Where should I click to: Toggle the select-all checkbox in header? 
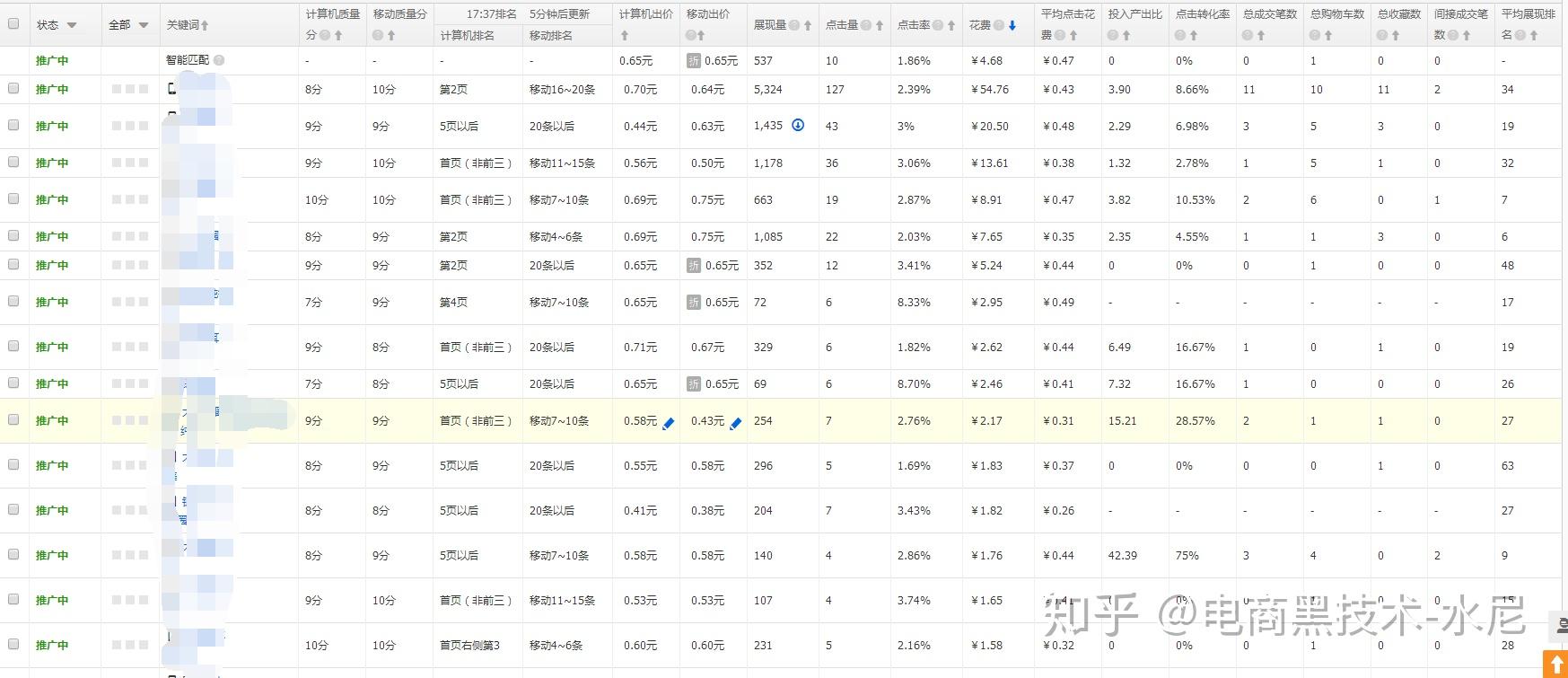(13, 23)
